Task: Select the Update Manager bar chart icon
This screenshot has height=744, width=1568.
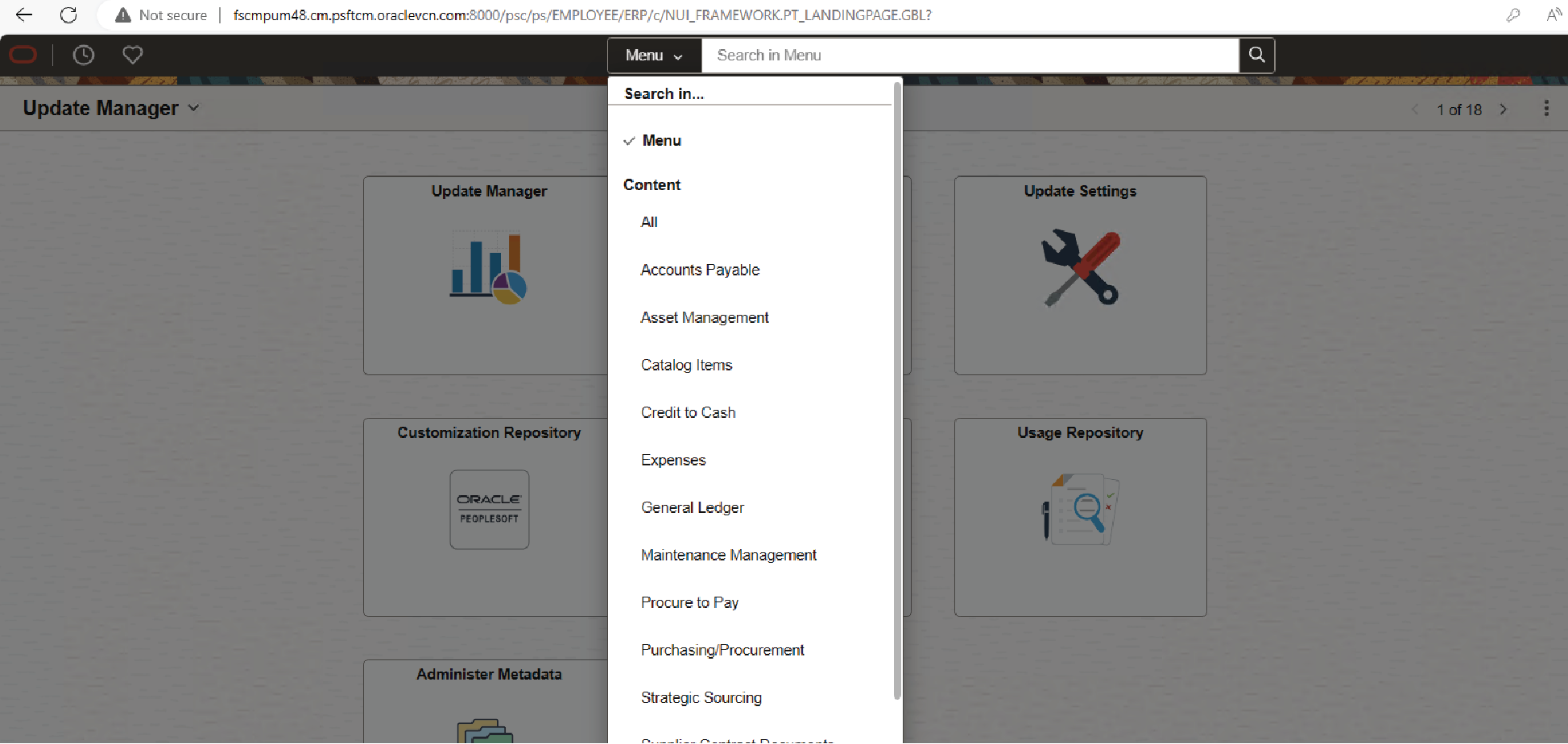Action: [488, 267]
